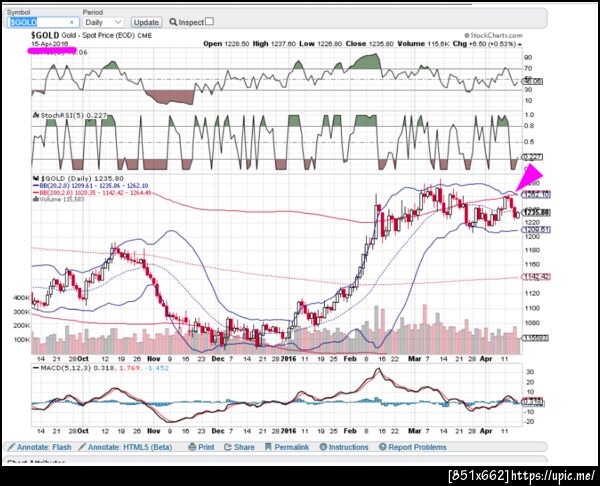Click the bookmark icon beside Permalink
The image size is (600, 486).
[x=268, y=447]
